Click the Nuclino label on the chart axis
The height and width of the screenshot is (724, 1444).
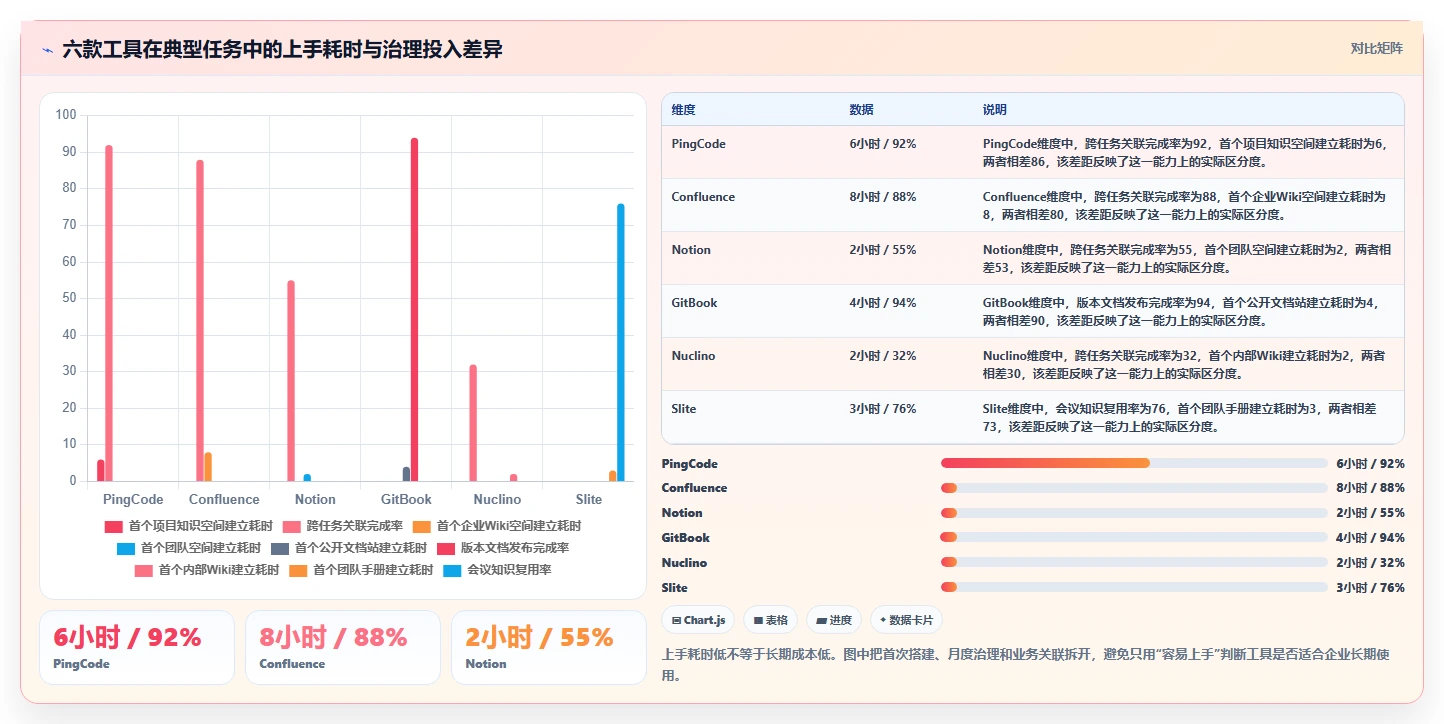[497, 499]
